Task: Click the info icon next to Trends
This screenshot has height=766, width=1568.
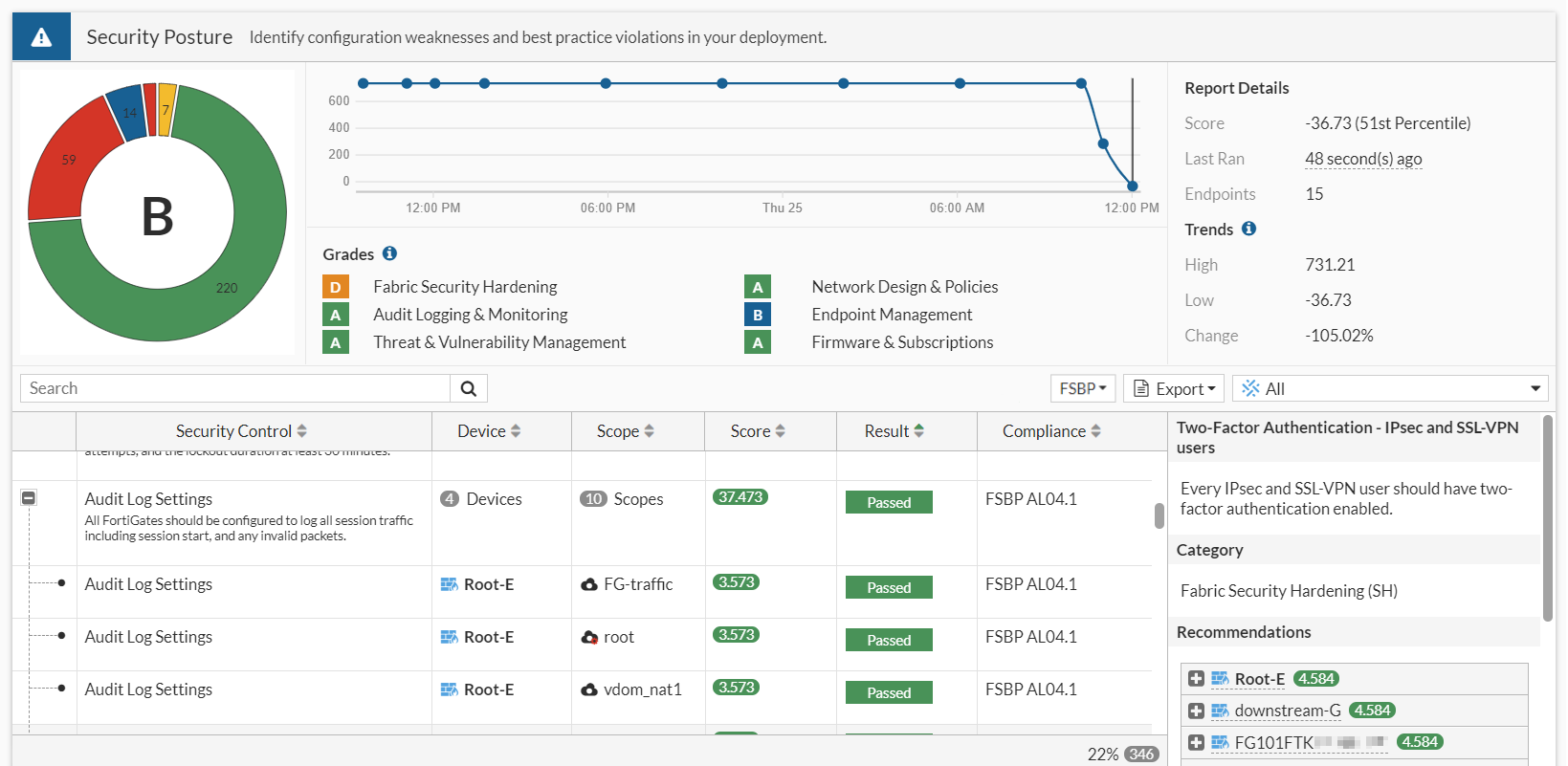Action: point(1248,229)
